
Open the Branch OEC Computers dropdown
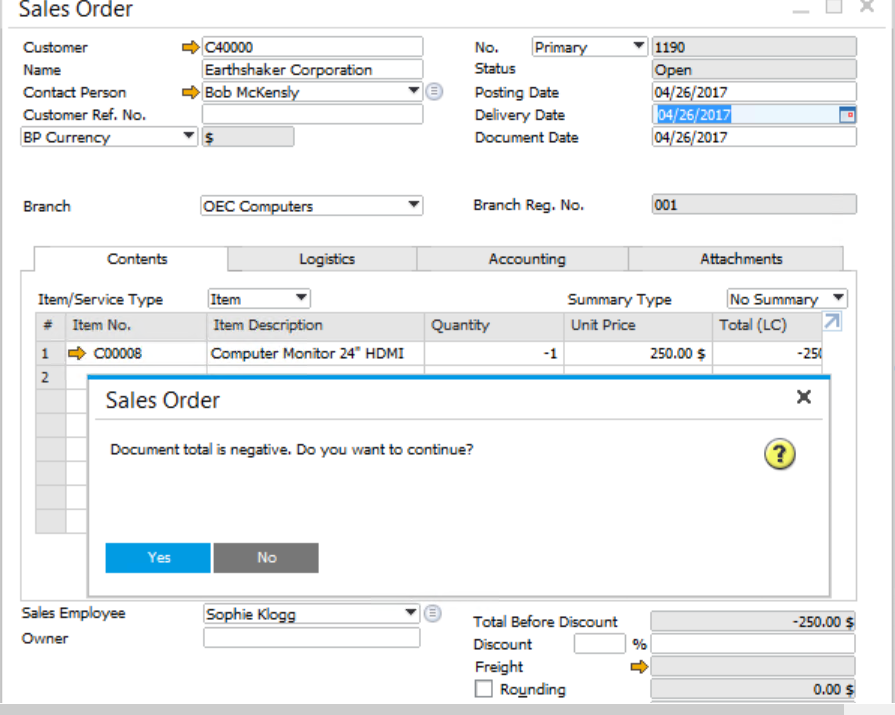(x=413, y=206)
